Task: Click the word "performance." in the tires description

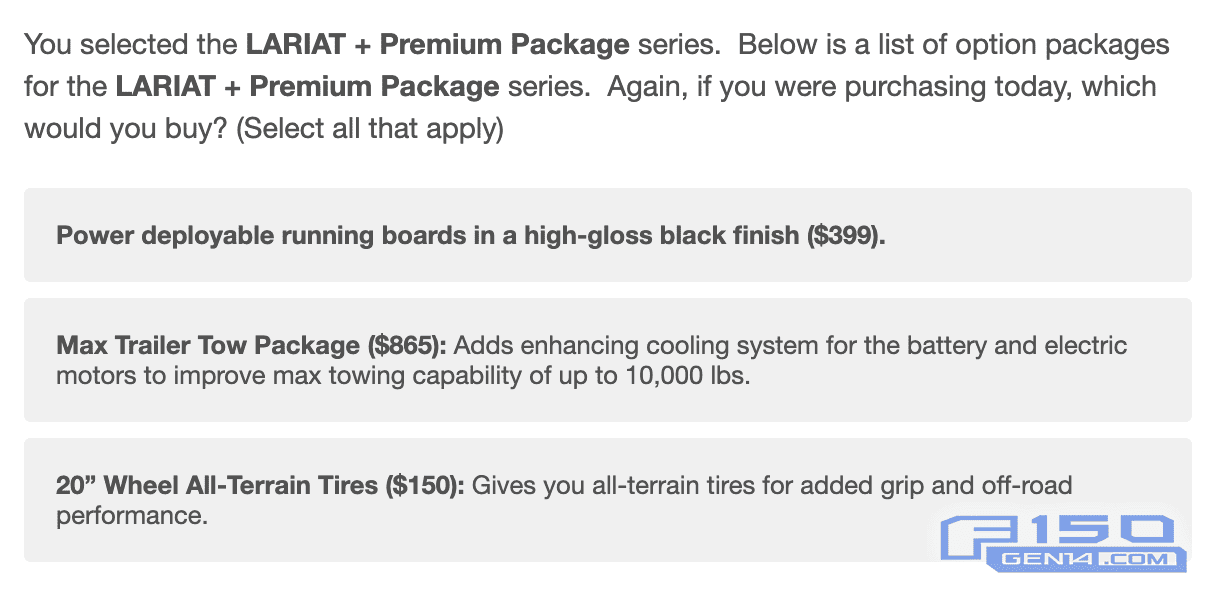Action: 131,517
